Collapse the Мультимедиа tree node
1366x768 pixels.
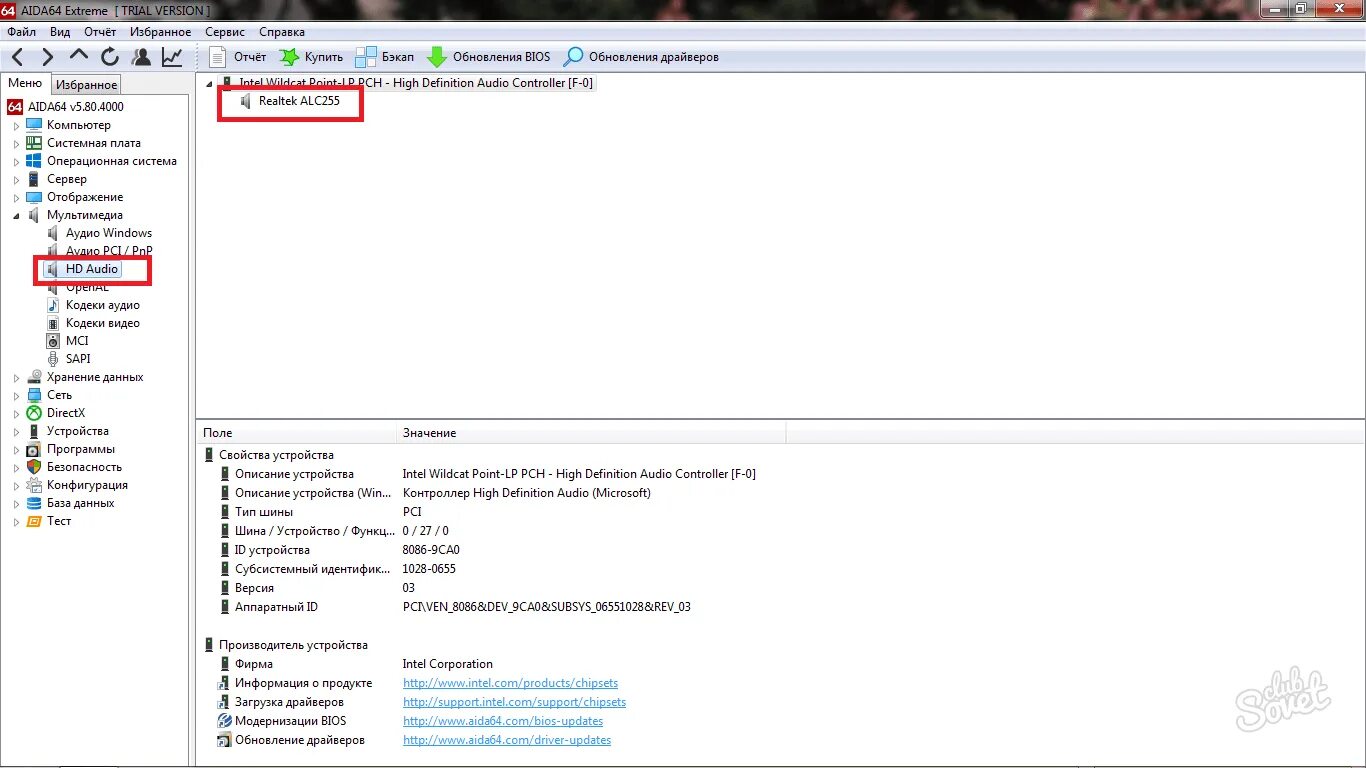coord(16,215)
